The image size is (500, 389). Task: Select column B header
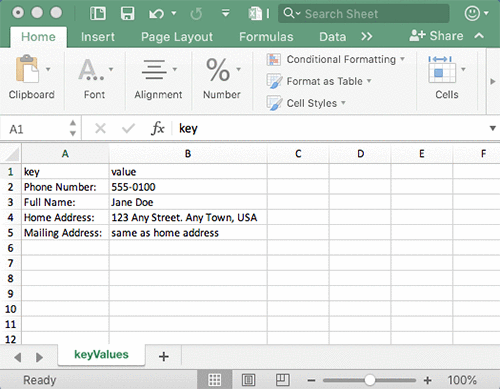[188, 154]
